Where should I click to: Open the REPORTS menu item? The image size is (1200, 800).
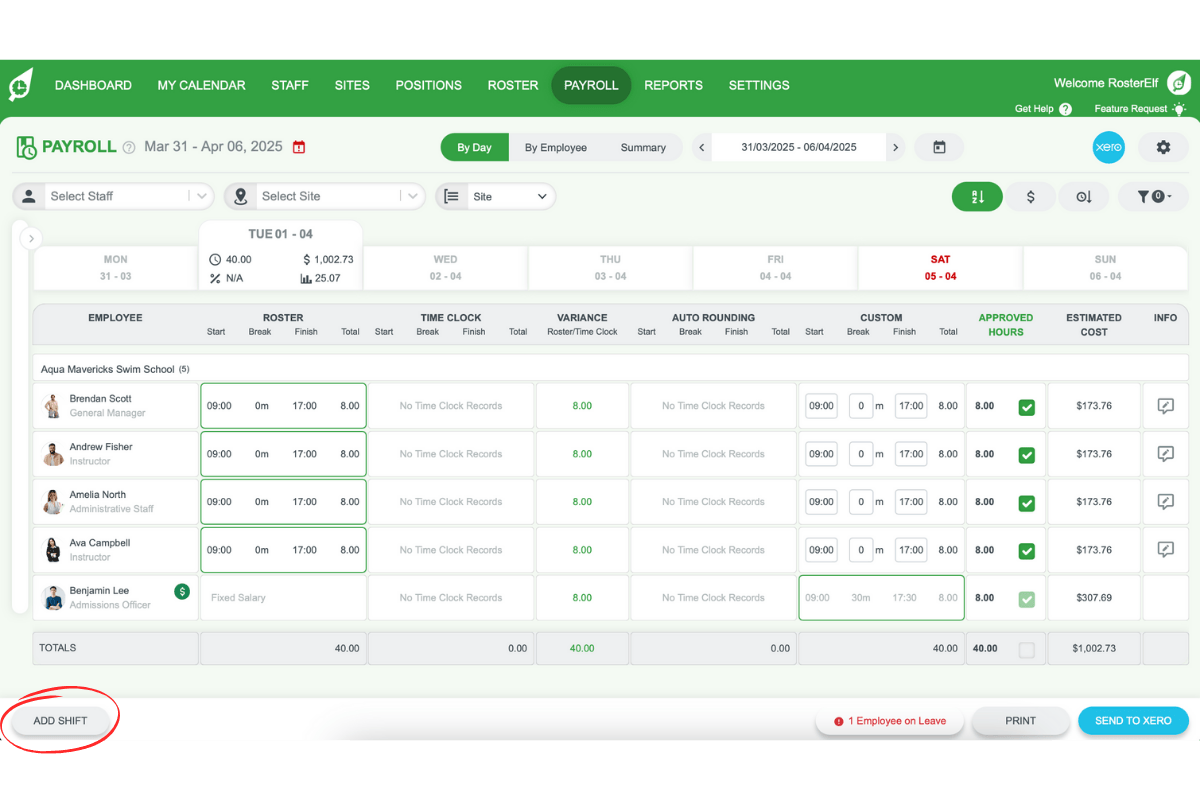tap(673, 85)
